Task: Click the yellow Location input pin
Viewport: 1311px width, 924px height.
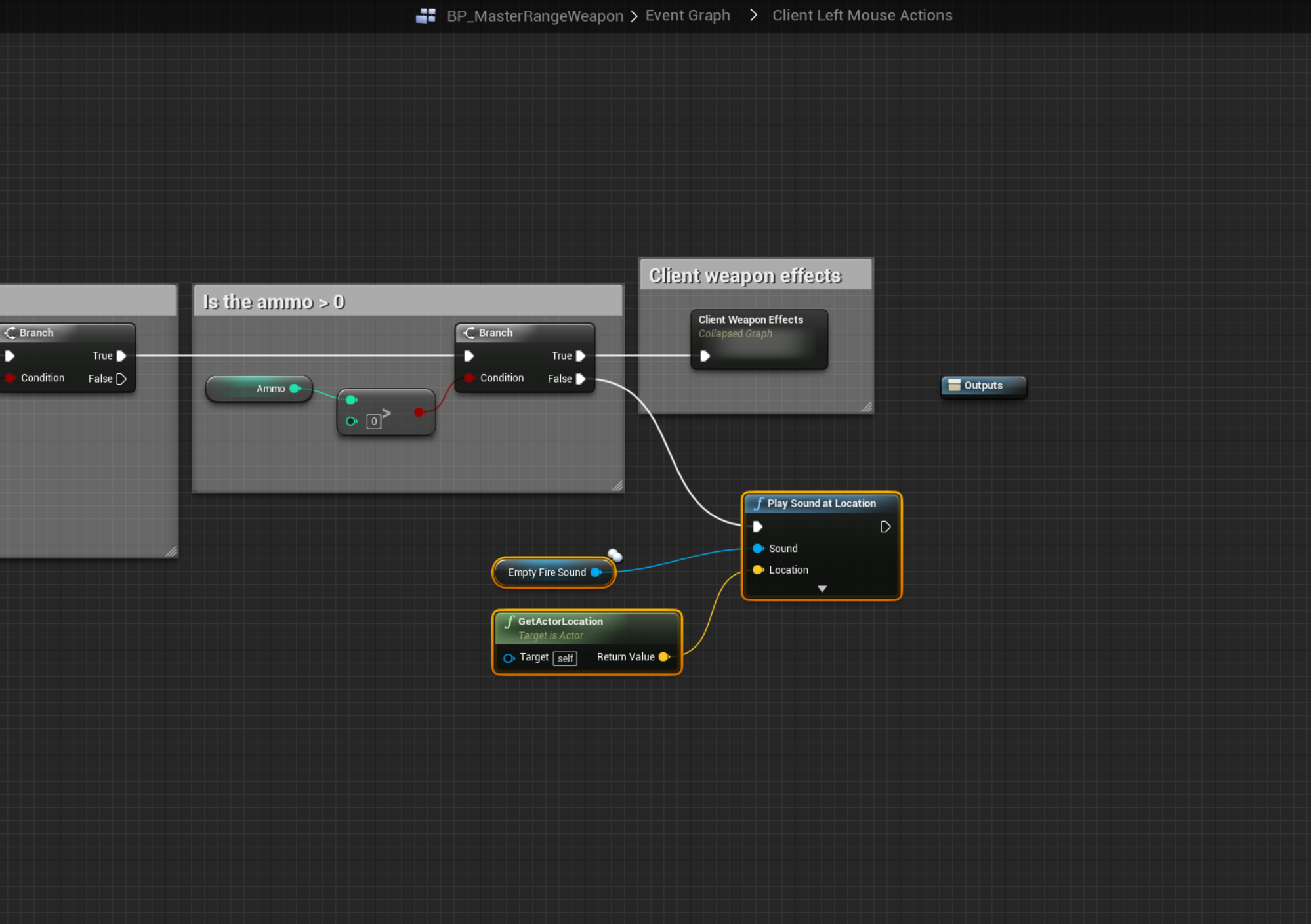Action: click(758, 570)
